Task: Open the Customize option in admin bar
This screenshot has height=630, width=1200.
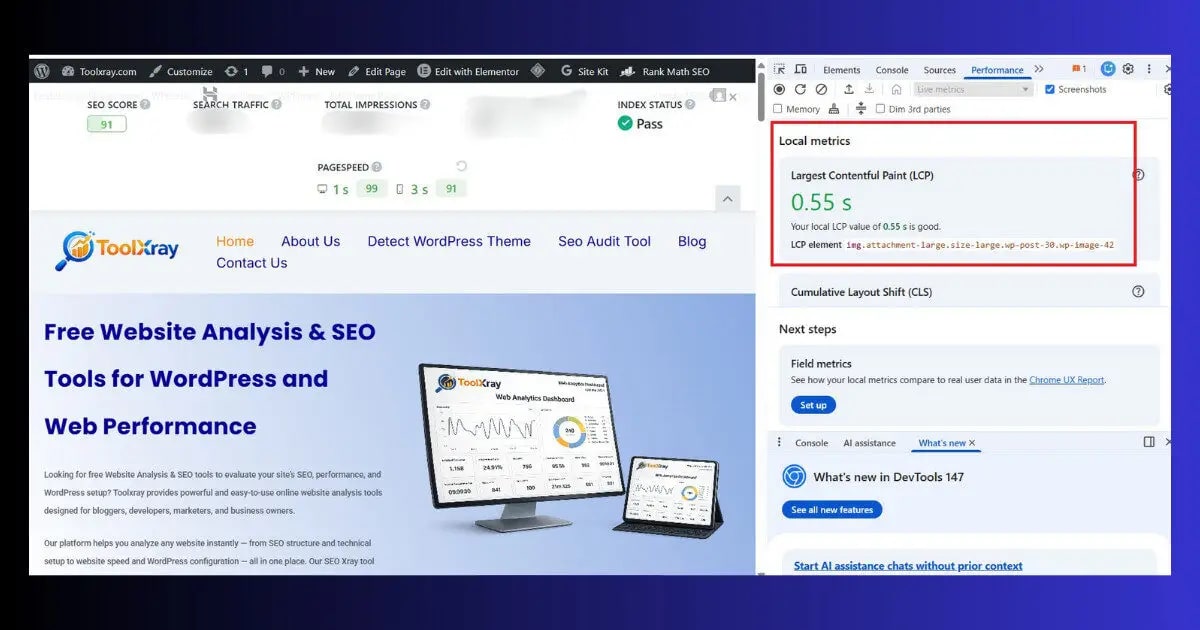Action: [x=181, y=71]
